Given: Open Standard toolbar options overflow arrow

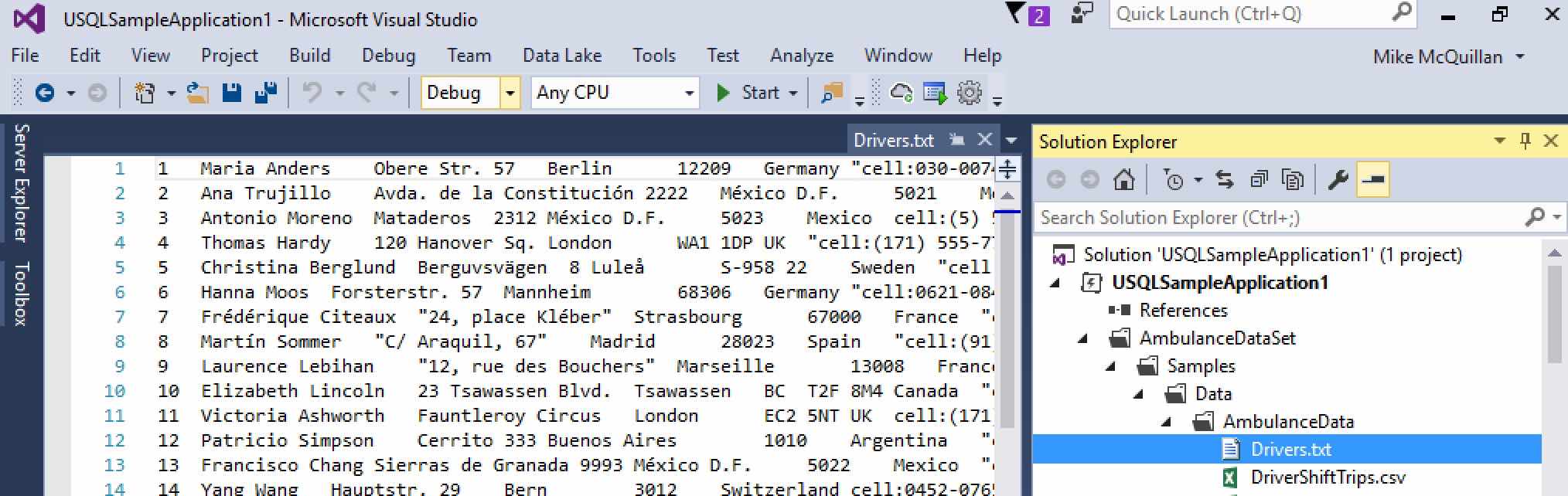Looking at the screenshot, I should (859, 100).
